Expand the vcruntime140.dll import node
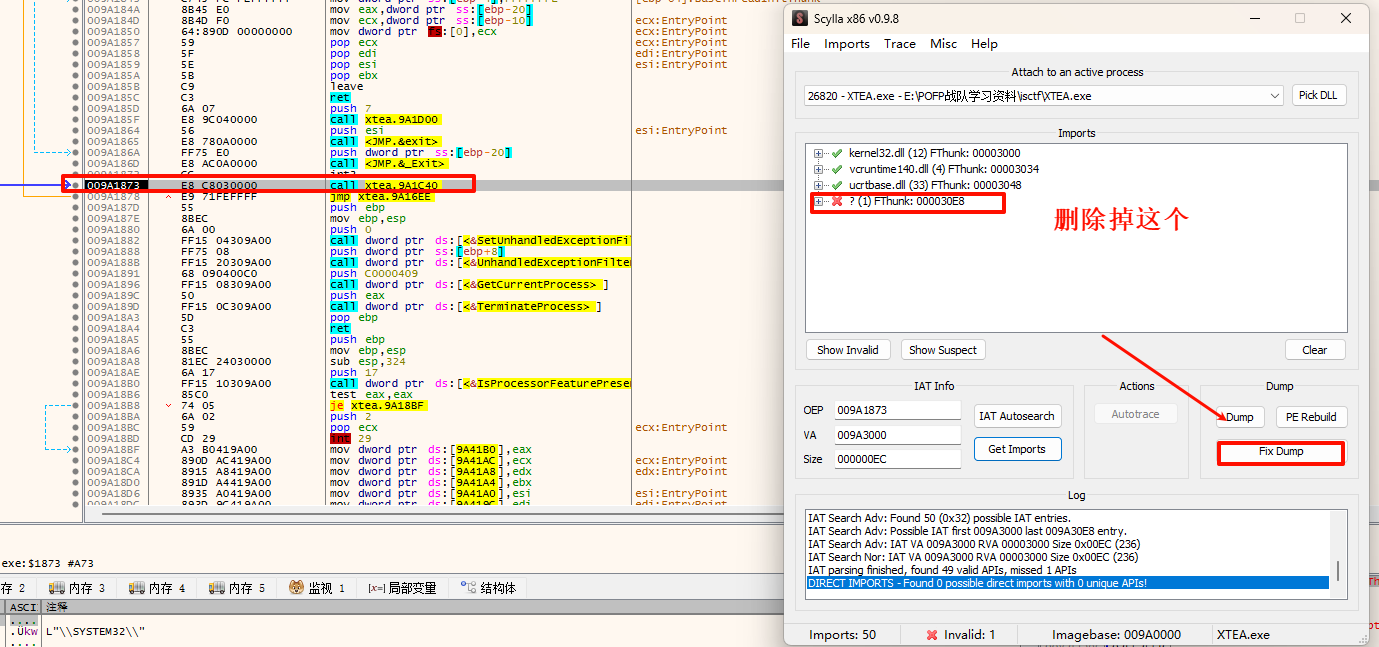This screenshot has height=647, width=1379. (x=819, y=169)
